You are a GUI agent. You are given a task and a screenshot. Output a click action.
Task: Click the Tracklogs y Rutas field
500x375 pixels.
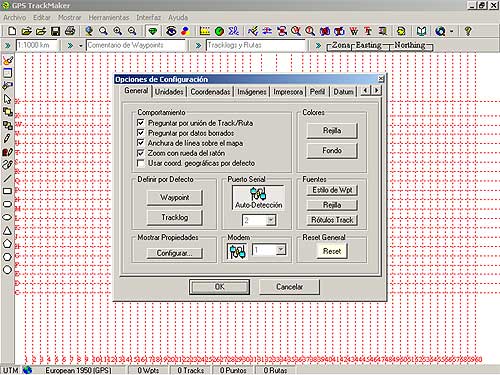coord(255,45)
